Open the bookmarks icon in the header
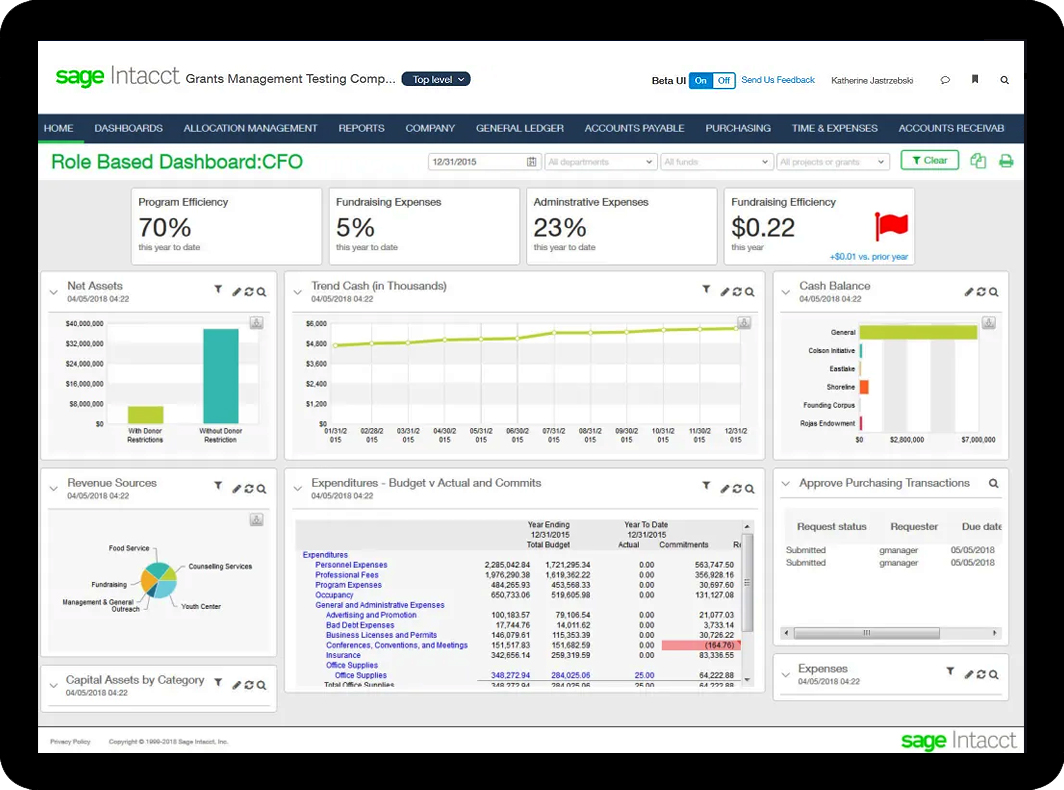Viewport: 1064px width, 790px height. click(x=974, y=79)
